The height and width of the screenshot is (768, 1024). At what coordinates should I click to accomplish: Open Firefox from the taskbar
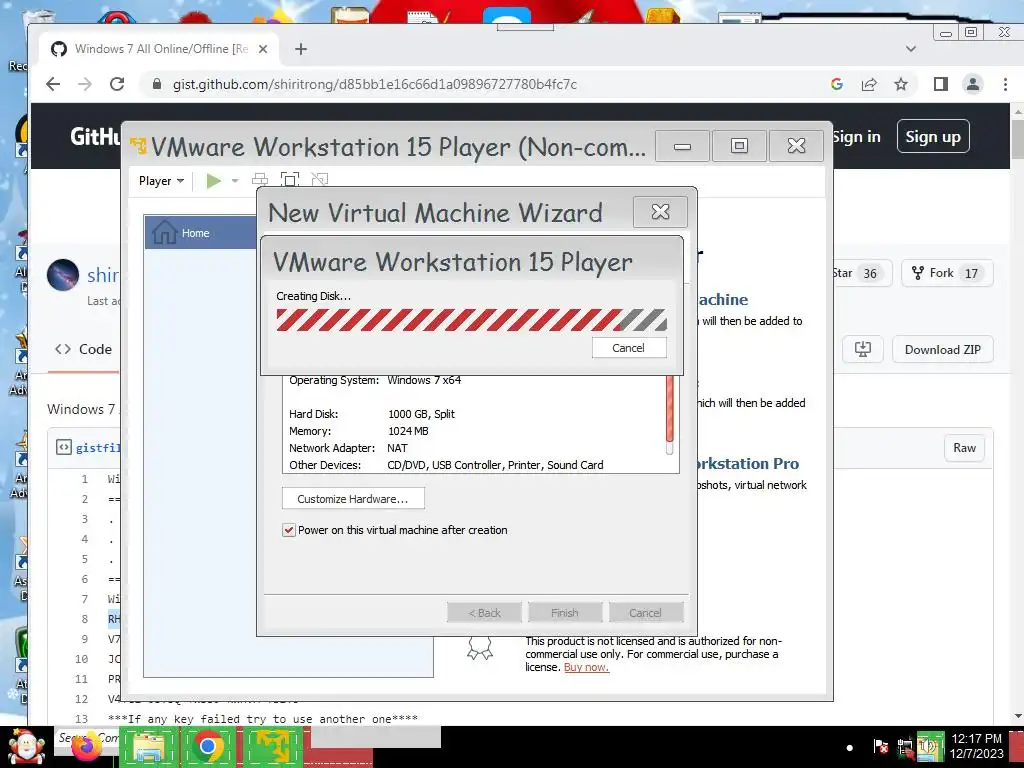pyautogui.click(x=84, y=748)
